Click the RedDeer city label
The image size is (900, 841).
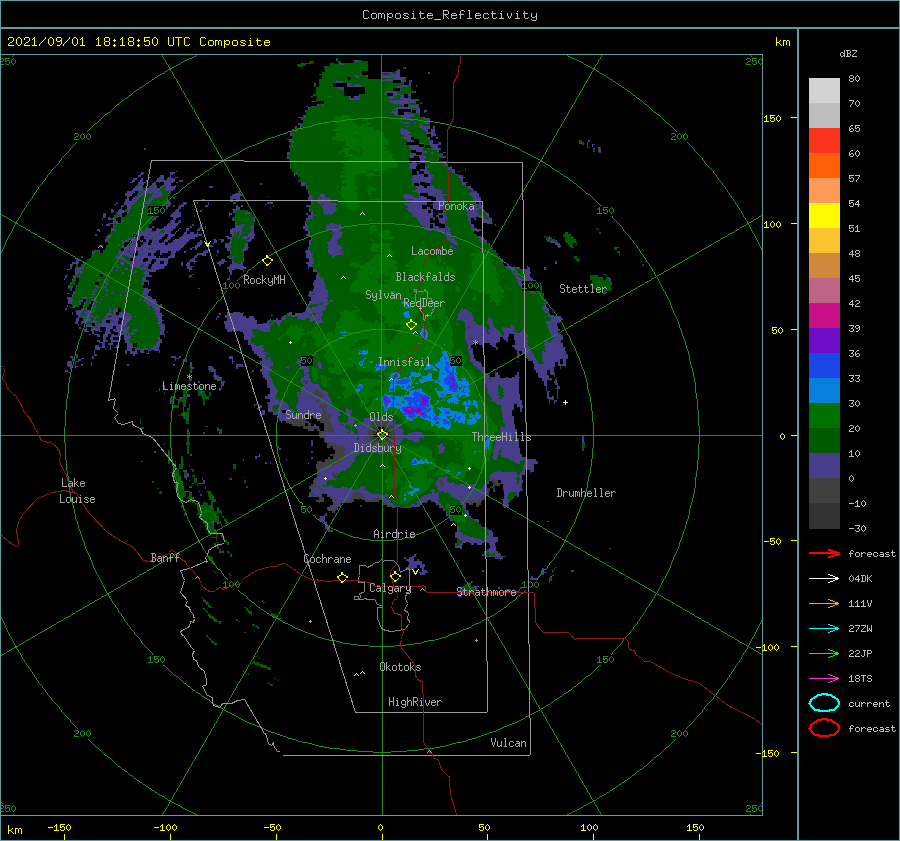(x=424, y=303)
